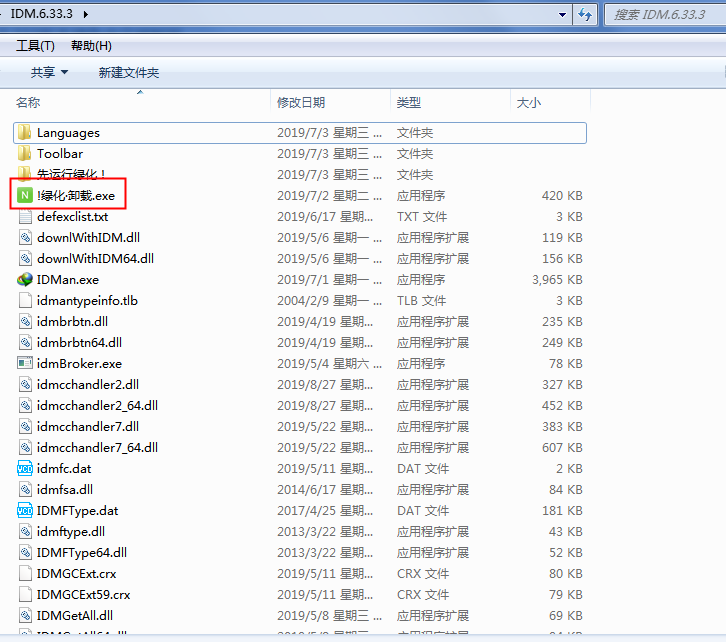The height and width of the screenshot is (642, 726).
Task: Select the Toolbar folder icon
Action: pos(25,154)
